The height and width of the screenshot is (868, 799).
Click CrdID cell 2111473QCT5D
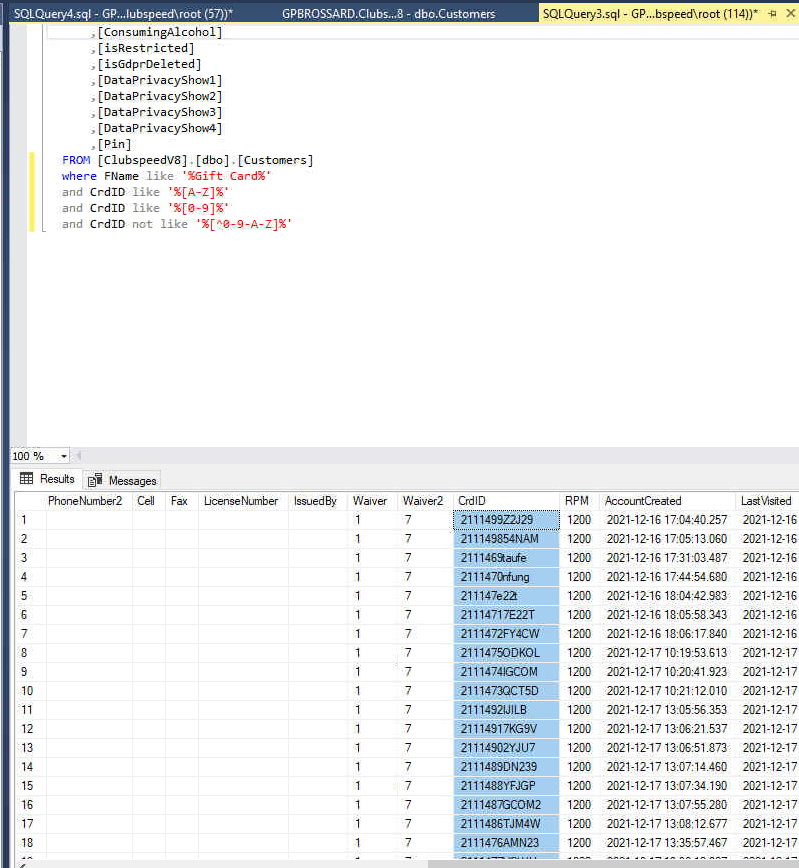506,691
